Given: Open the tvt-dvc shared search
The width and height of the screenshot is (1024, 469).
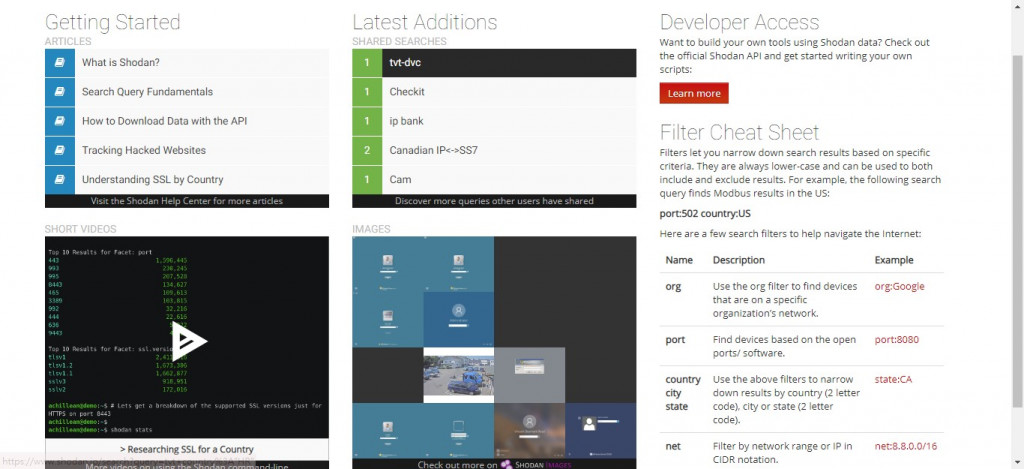Looking at the screenshot, I should [x=509, y=63].
